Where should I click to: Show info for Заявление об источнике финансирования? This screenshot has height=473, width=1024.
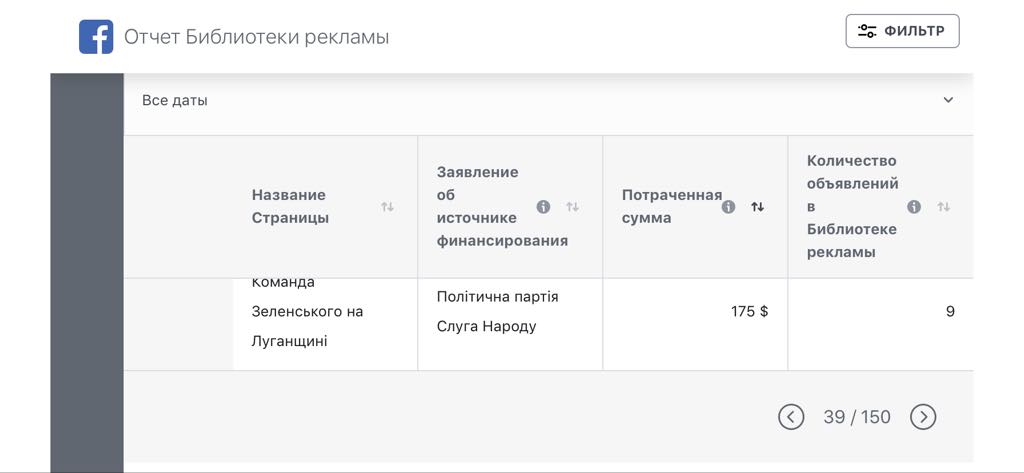tap(543, 206)
